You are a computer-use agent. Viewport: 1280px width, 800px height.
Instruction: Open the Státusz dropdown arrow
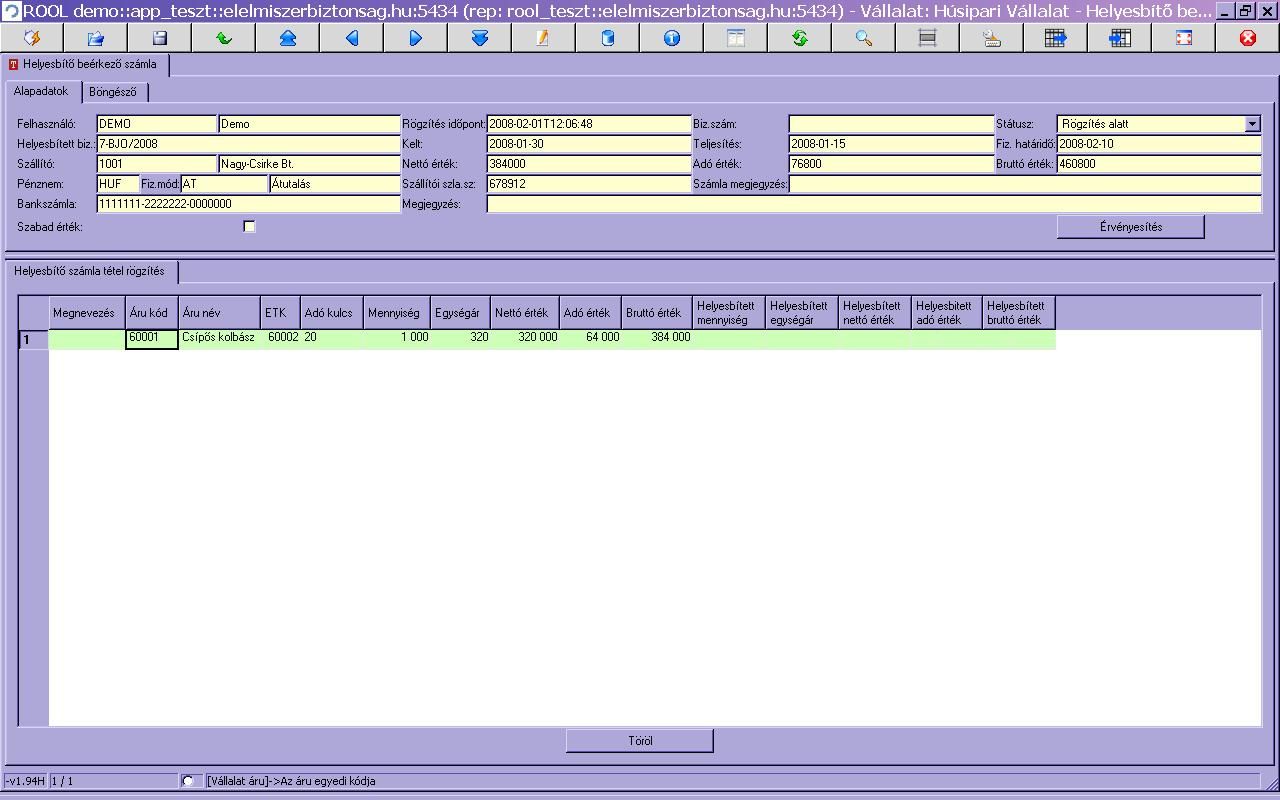pos(1252,124)
